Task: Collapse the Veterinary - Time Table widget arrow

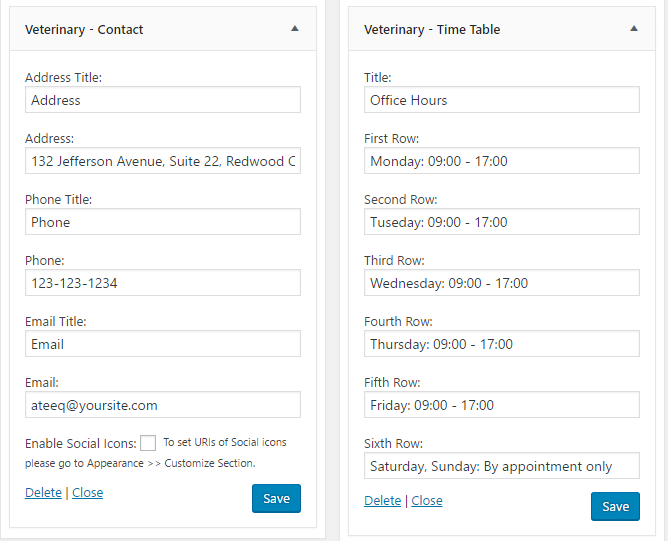Action: point(634,29)
